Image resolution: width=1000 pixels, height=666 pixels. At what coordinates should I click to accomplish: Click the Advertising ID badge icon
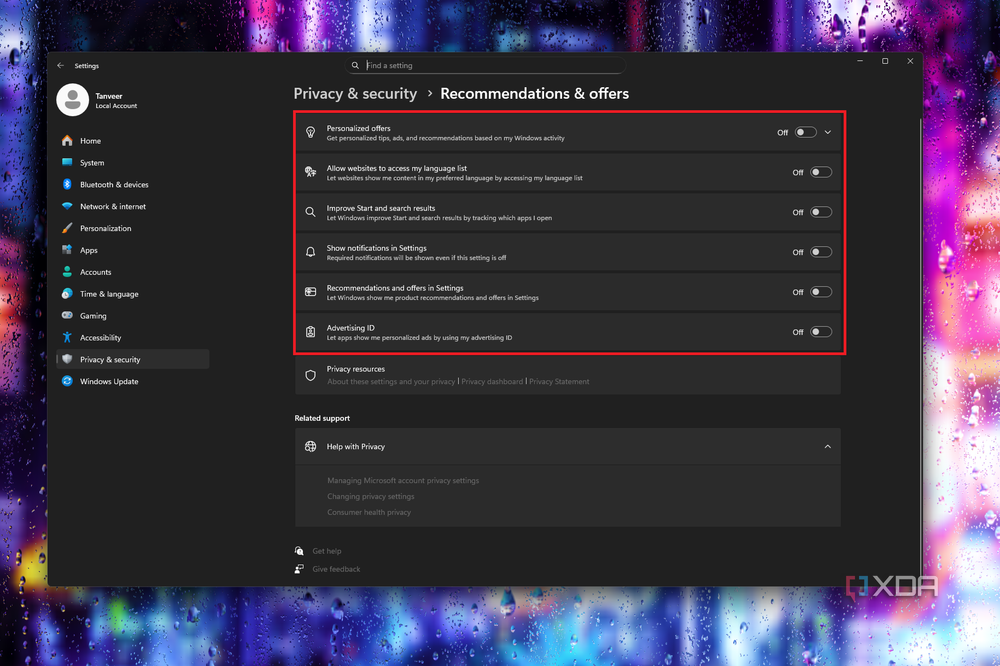(x=311, y=332)
